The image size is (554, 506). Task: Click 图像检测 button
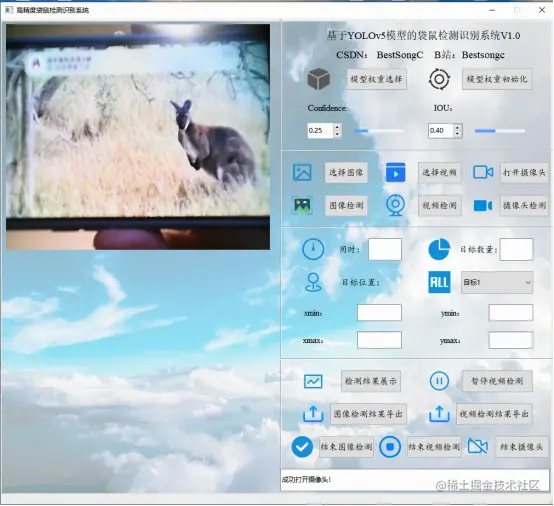point(346,205)
